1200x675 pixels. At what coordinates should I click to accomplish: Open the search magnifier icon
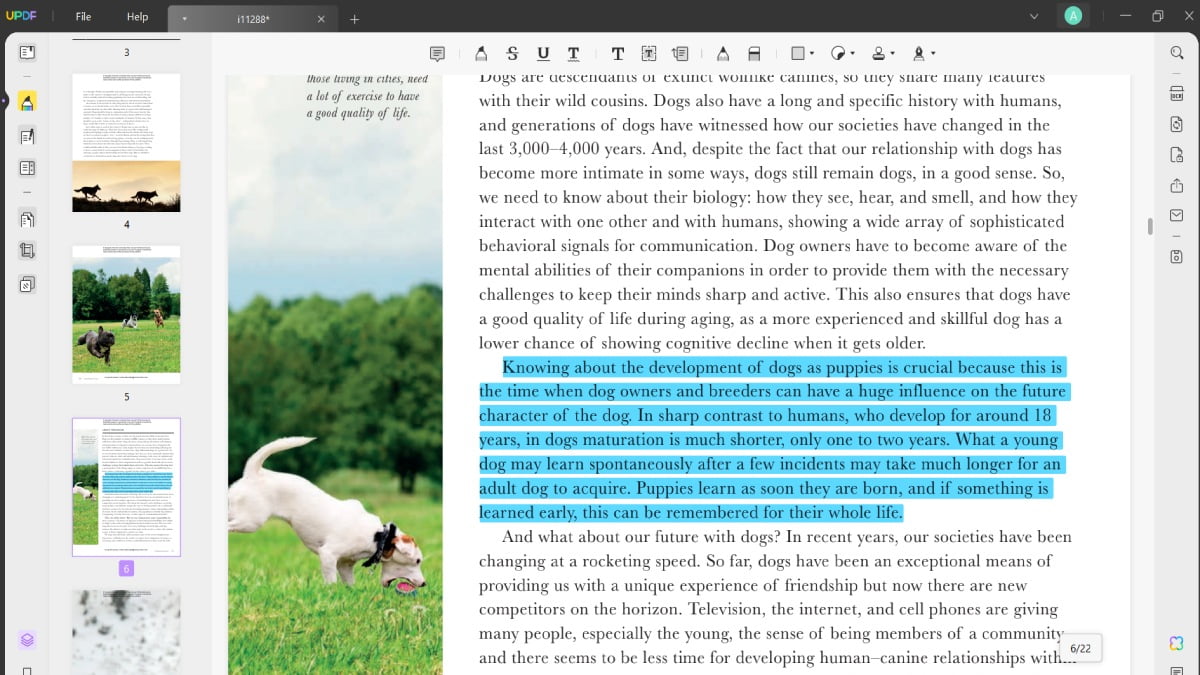pyautogui.click(x=1176, y=53)
